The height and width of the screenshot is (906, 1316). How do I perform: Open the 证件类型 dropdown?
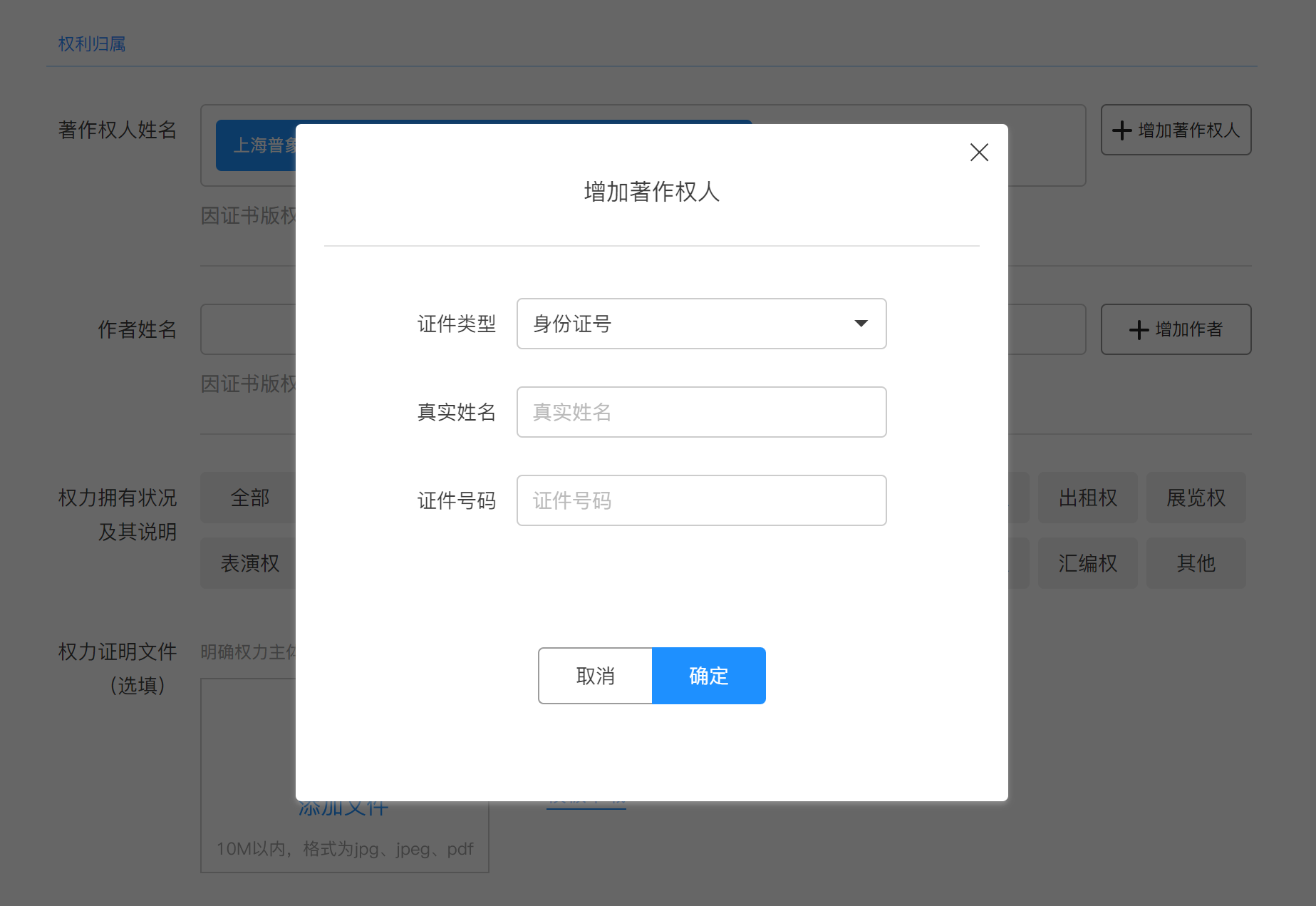(701, 324)
